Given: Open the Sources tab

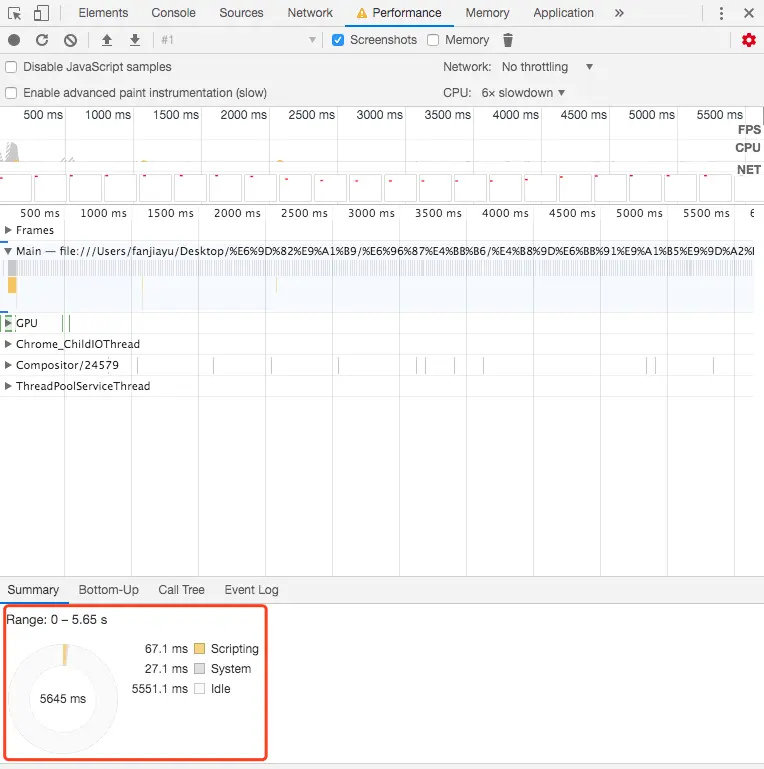Looking at the screenshot, I should point(241,13).
